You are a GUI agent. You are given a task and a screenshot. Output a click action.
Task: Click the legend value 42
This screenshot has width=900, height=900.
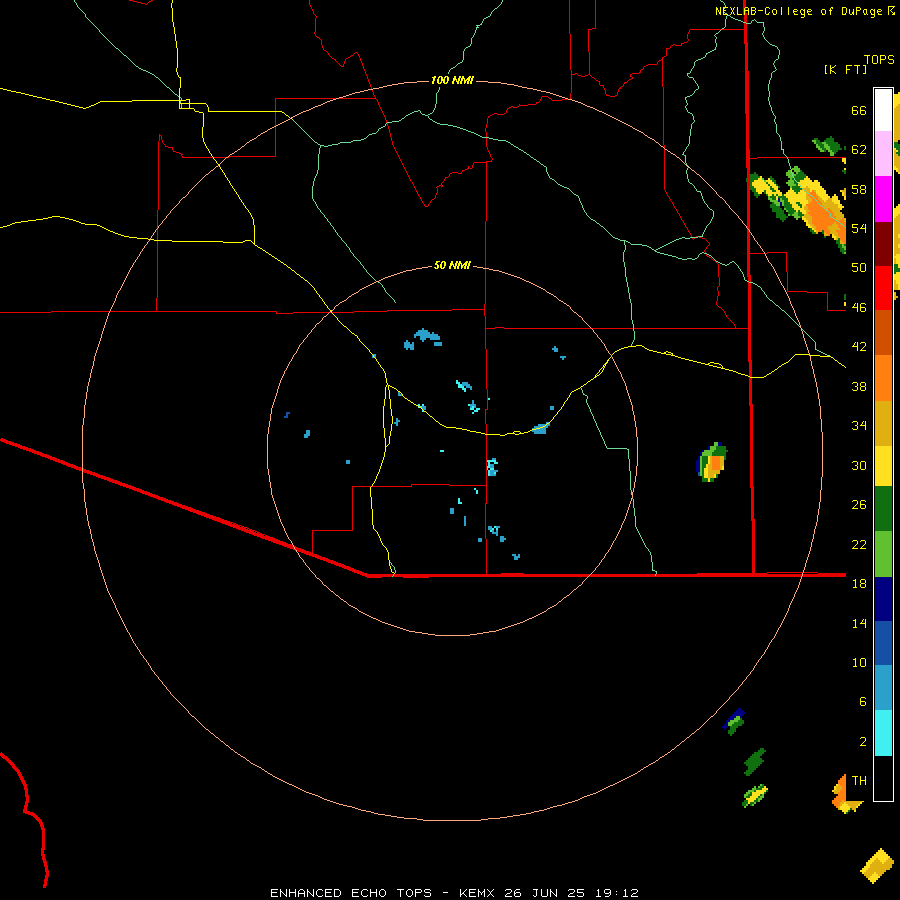coord(859,347)
